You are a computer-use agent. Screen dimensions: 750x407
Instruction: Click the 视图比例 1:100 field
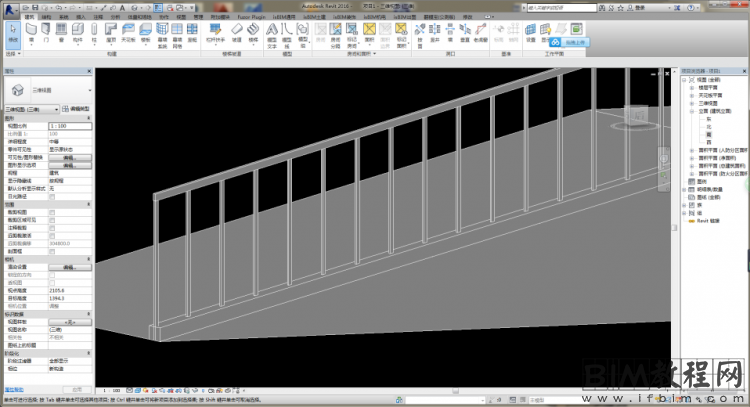(x=70, y=126)
